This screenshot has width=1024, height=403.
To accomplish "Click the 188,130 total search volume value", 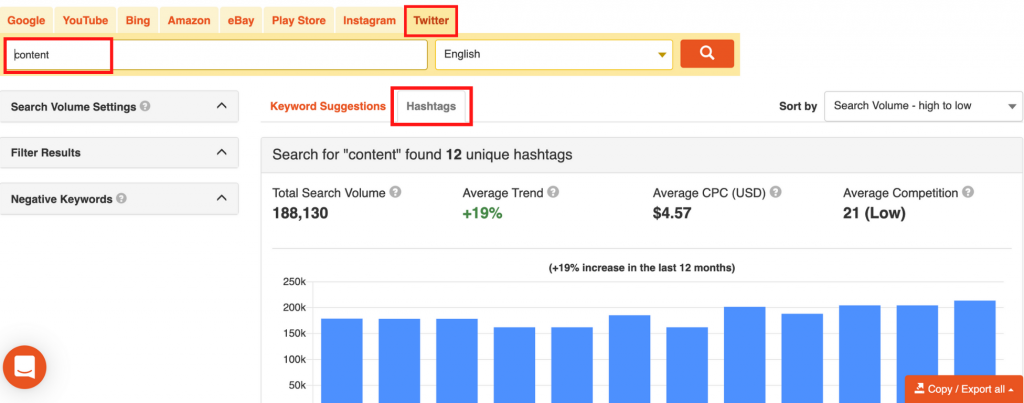I will pos(300,213).
